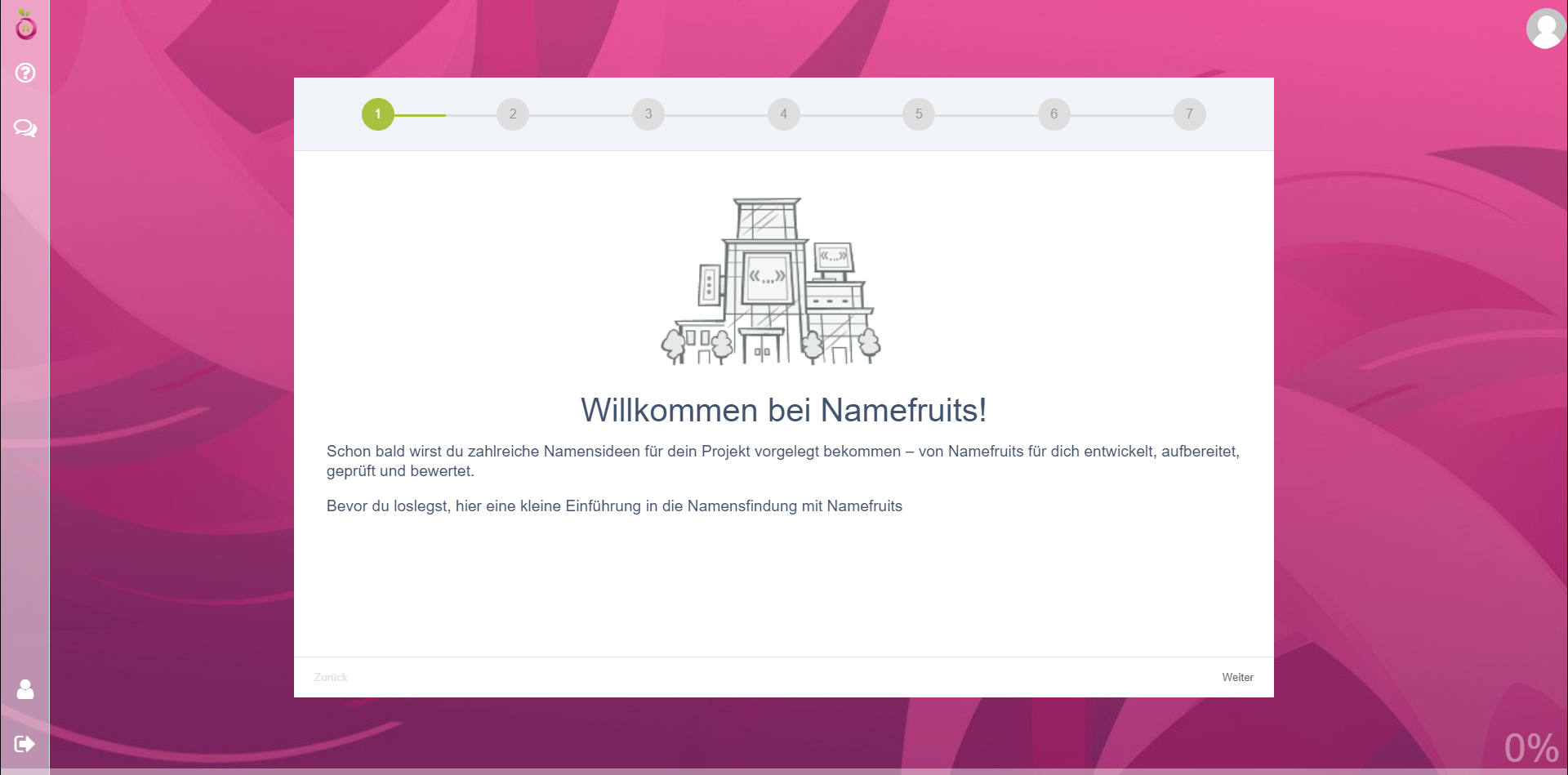Open help via question mark icon
The image size is (1568, 775).
click(x=25, y=73)
